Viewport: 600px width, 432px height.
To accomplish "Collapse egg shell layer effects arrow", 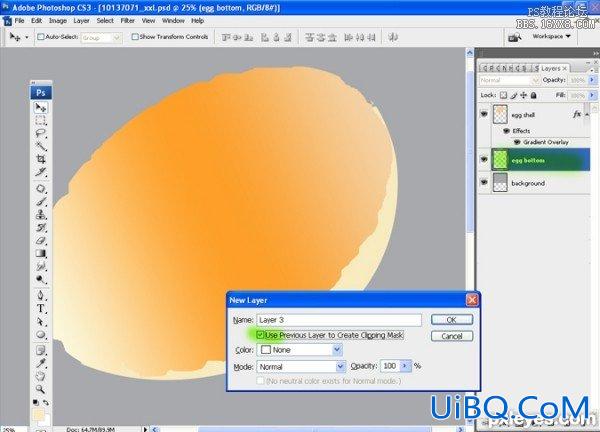I will 587,114.
